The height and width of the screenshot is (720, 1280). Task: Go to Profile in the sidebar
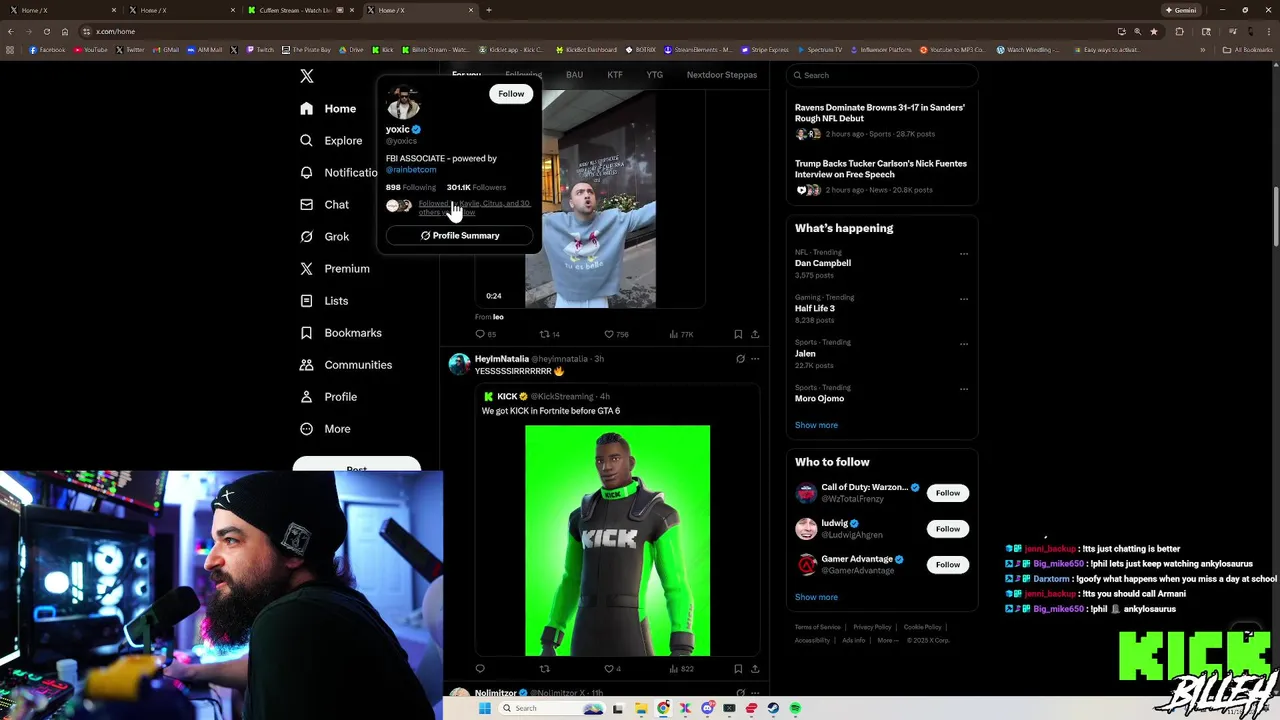click(328, 396)
